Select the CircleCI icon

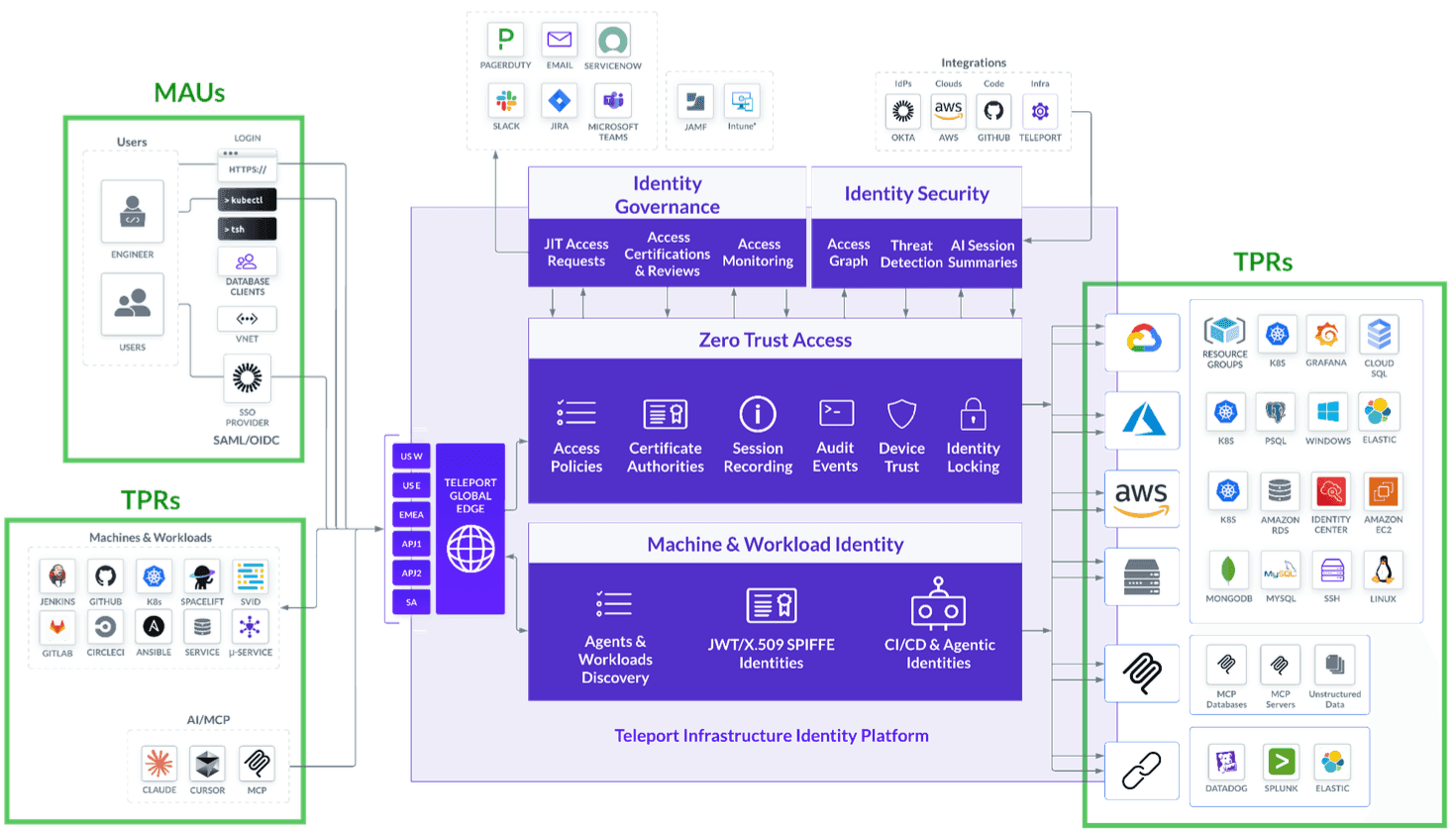pos(105,627)
